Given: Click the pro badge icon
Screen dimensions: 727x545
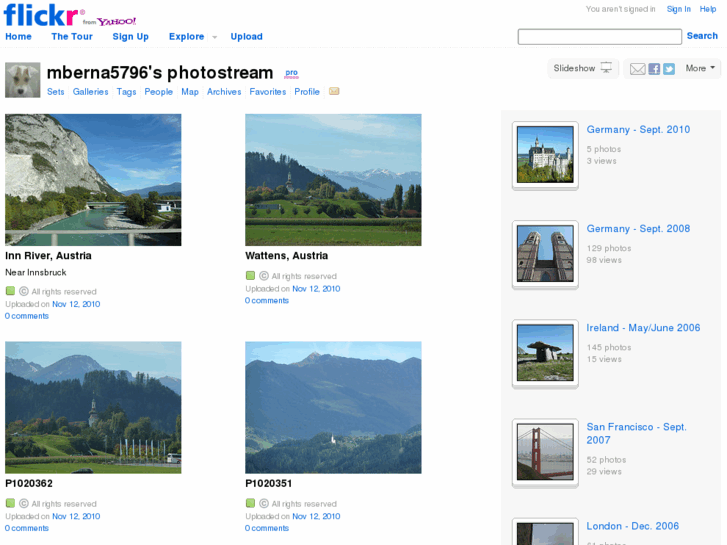Looking at the screenshot, I should pyautogui.click(x=292, y=73).
